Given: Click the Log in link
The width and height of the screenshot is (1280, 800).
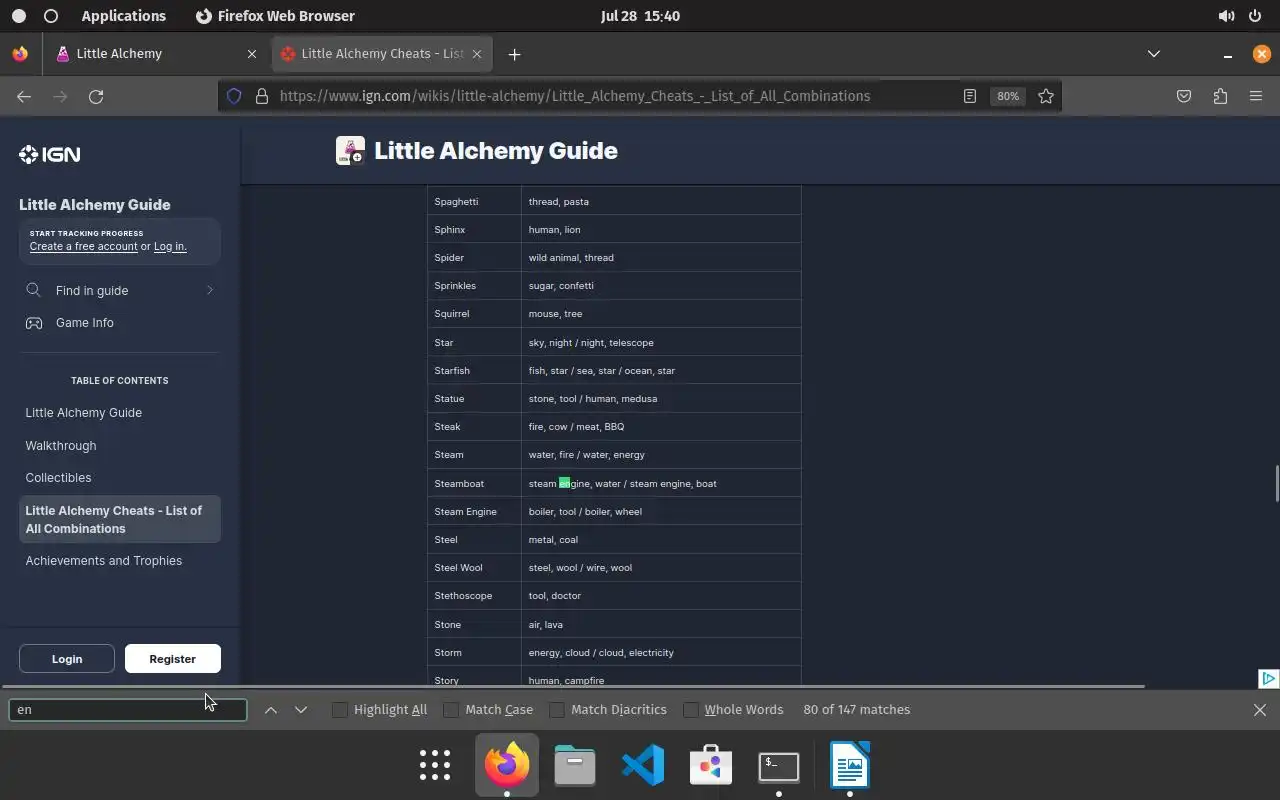Looking at the screenshot, I should coord(170,247).
